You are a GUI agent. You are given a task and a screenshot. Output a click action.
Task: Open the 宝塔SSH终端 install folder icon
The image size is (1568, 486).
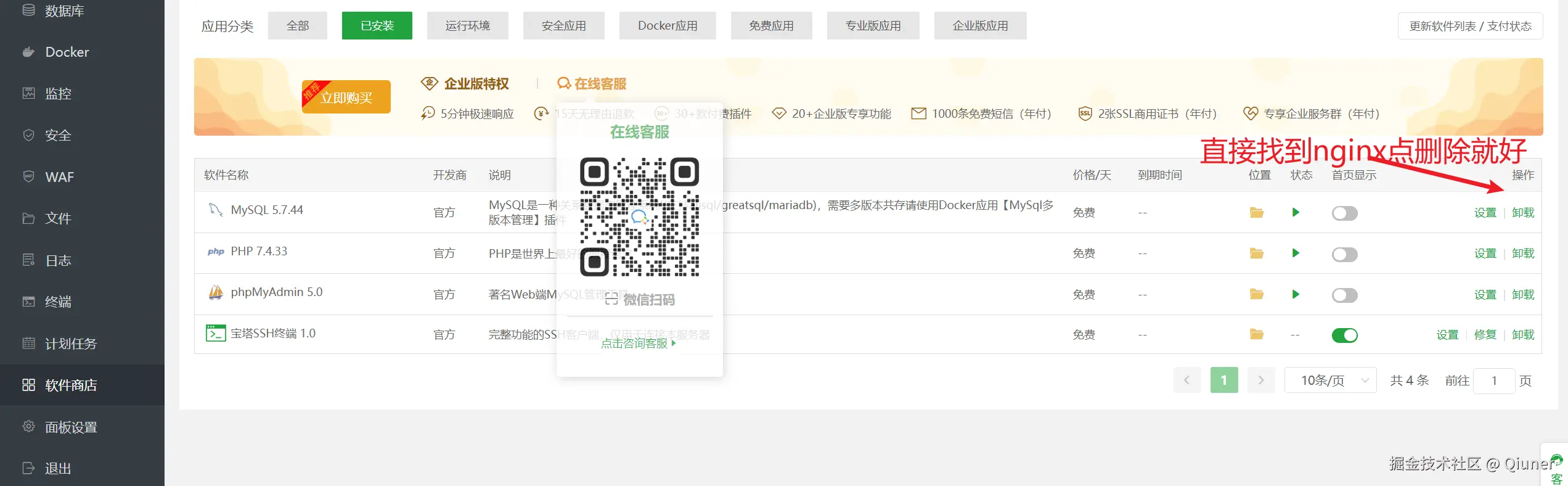point(1257,334)
